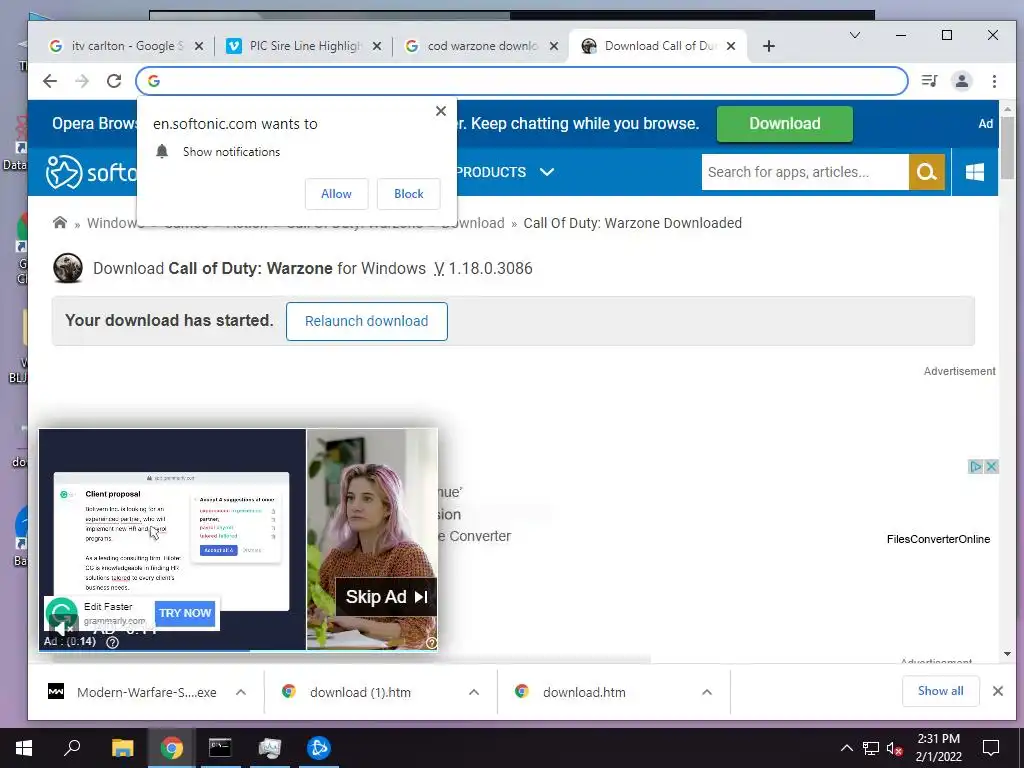Click TRY NOW on Grammarly ad
Viewport: 1024px width, 768px height.
[x=185, y=613]
